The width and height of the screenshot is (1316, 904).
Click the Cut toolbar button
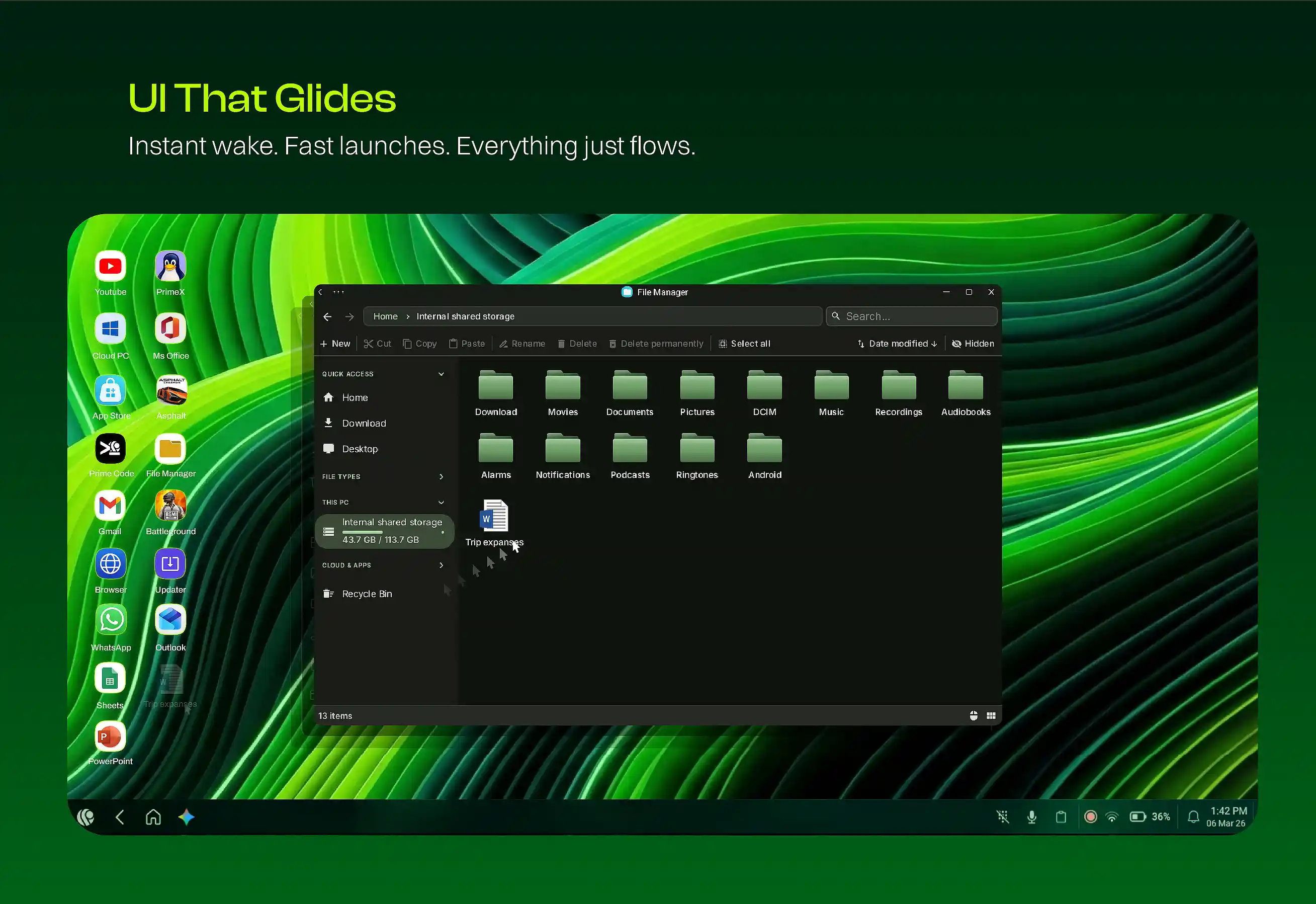(x=377, y=344)
